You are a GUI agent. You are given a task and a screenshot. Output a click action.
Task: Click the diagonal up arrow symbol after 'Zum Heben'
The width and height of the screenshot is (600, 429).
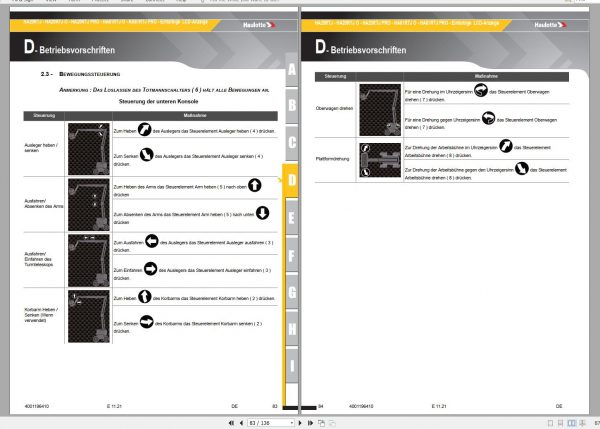pyautogui.click(x=144, y=129)
